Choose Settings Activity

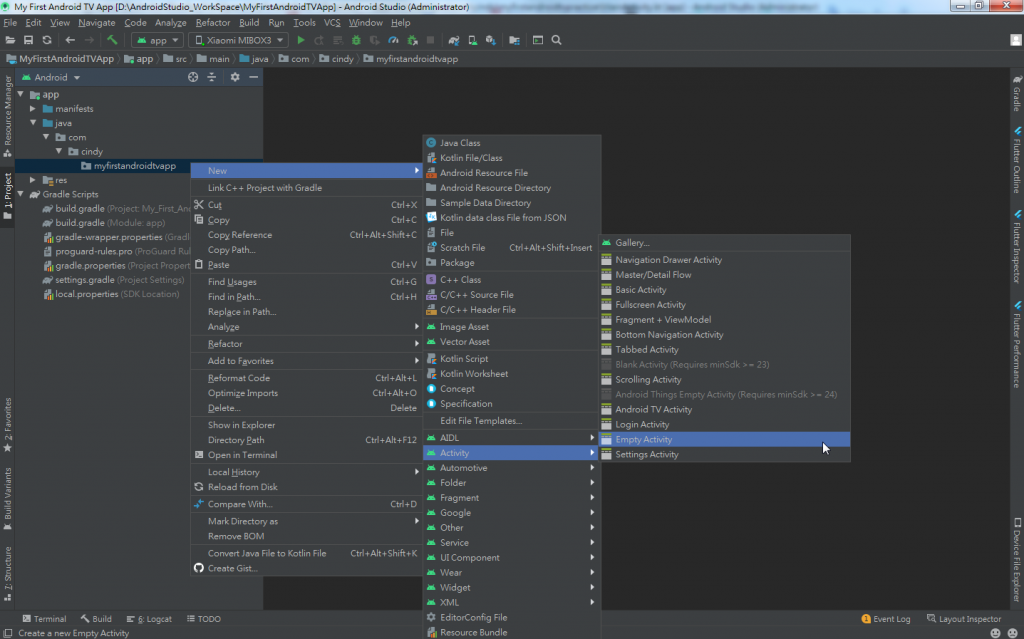(725, 454)
